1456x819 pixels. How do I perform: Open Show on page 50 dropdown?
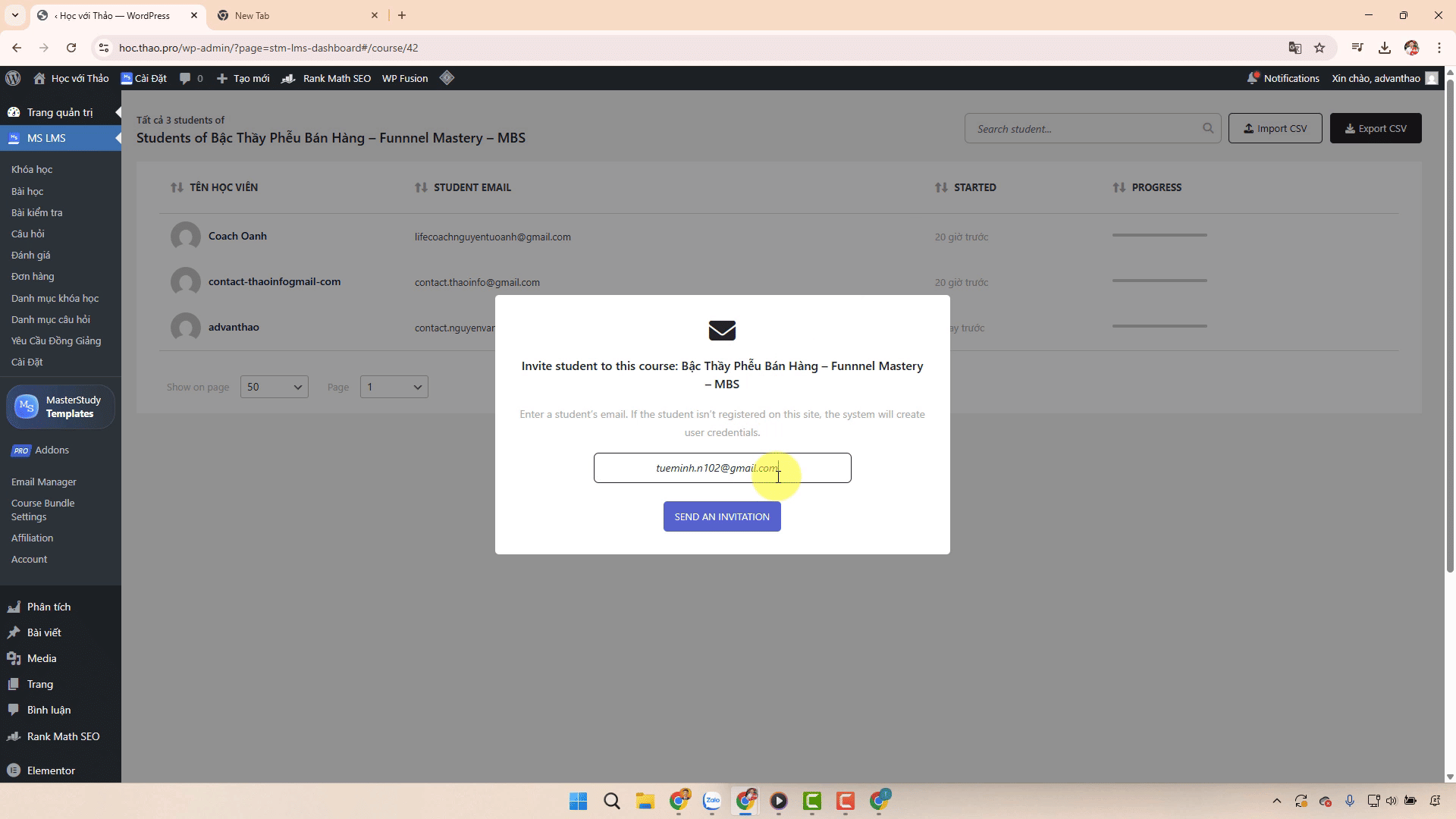(x=274, y=387)
